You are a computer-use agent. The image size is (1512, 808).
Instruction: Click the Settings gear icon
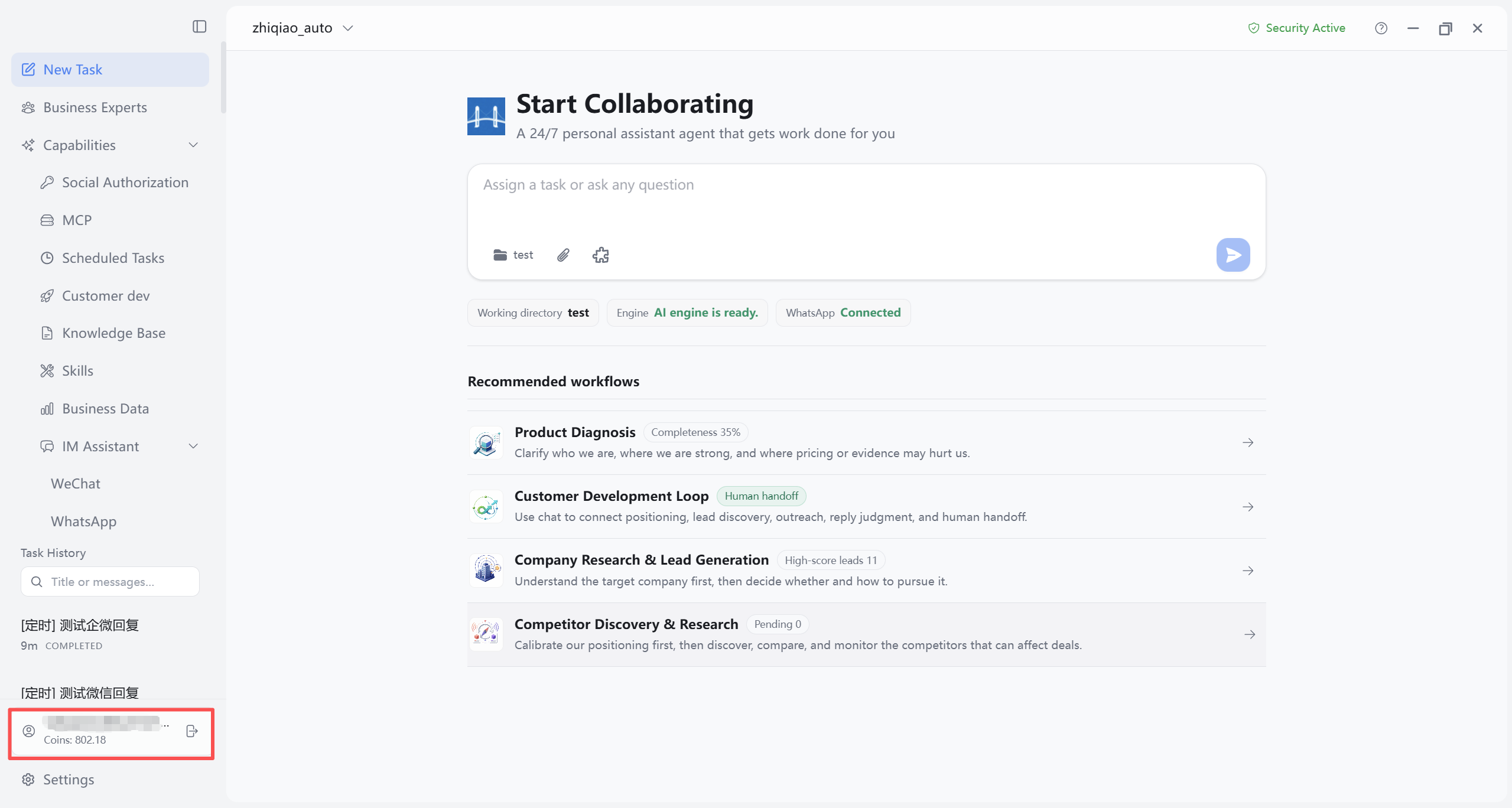tap(28, 780)
